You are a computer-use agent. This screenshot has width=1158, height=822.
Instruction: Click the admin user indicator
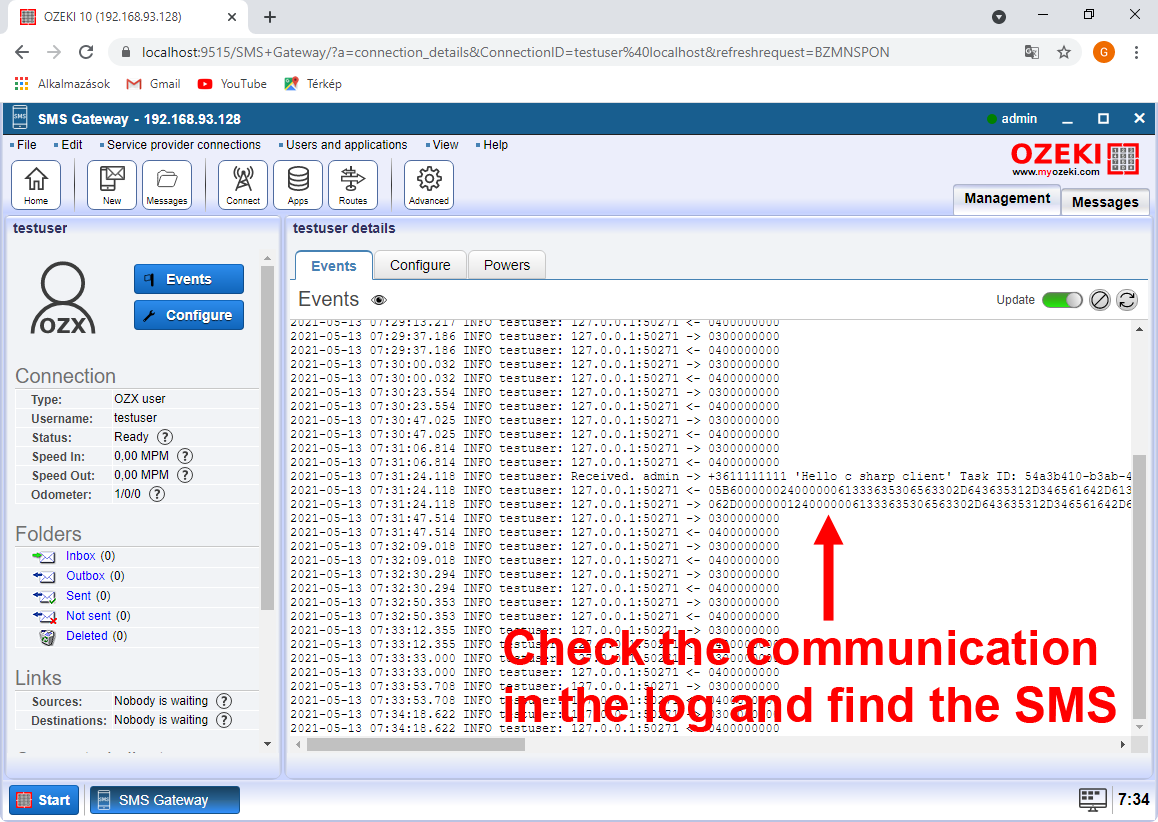[1012, 119]
